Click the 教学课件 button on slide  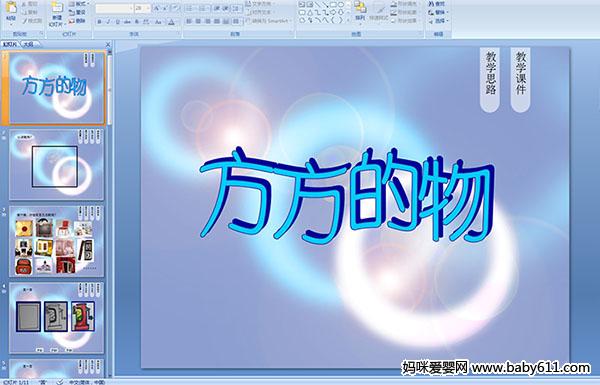(520, 80)
